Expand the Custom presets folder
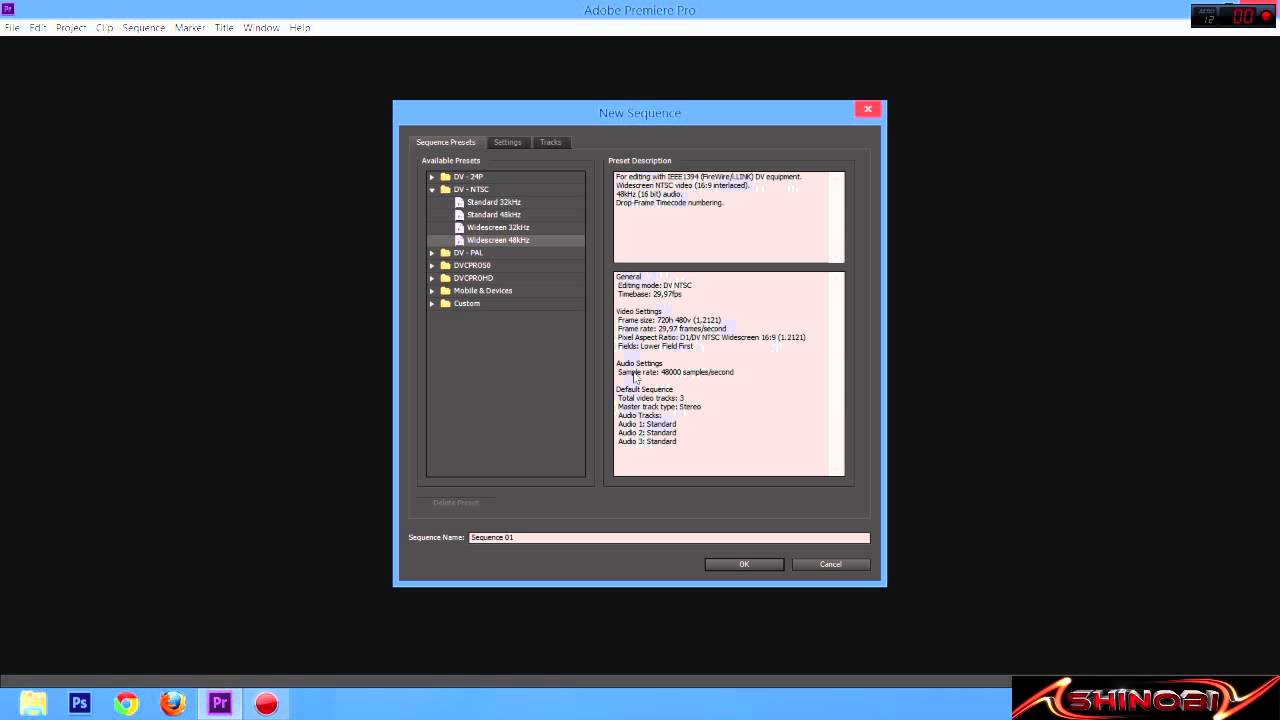 (x=432, y=304)
